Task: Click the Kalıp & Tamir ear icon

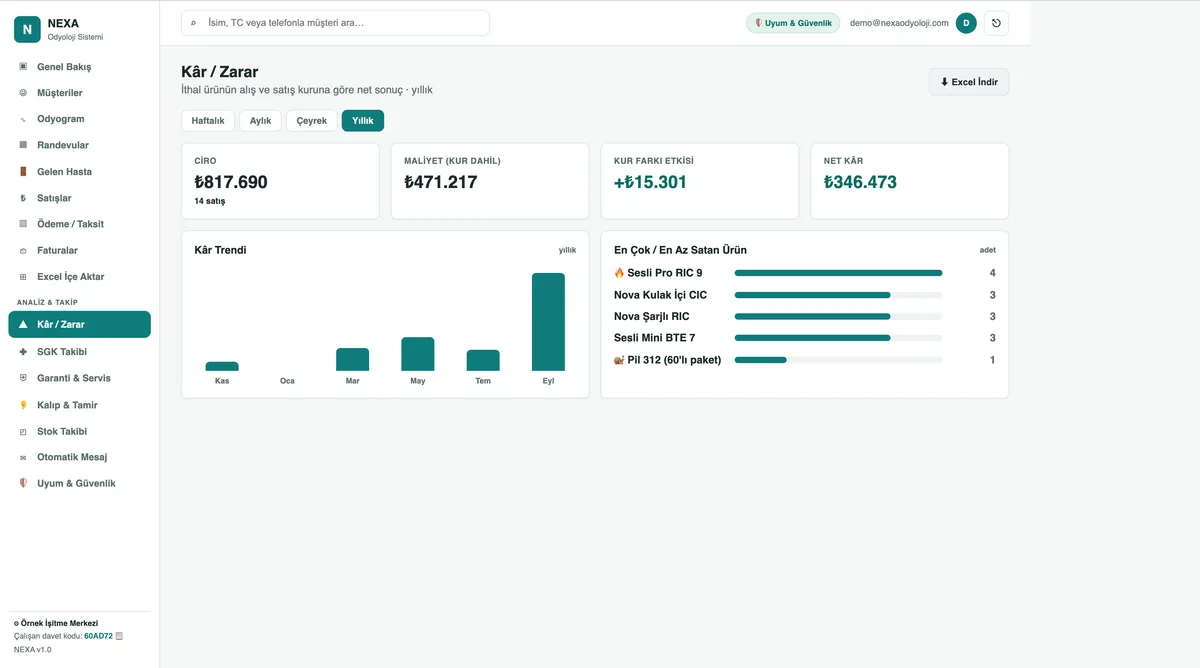Action: [x=23, y=405]
